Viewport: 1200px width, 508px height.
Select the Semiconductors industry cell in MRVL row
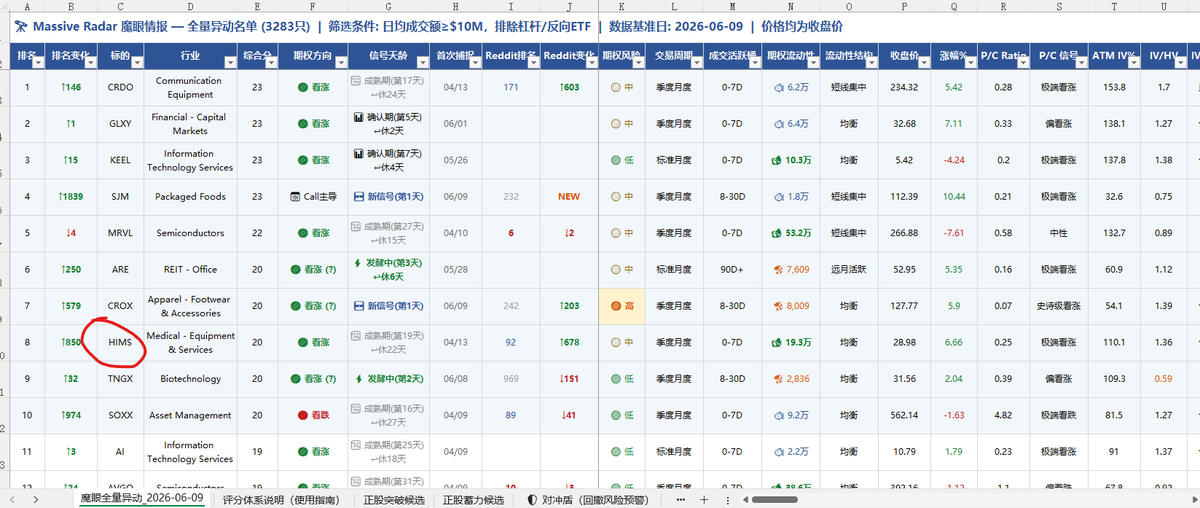[x=190, y=232]
